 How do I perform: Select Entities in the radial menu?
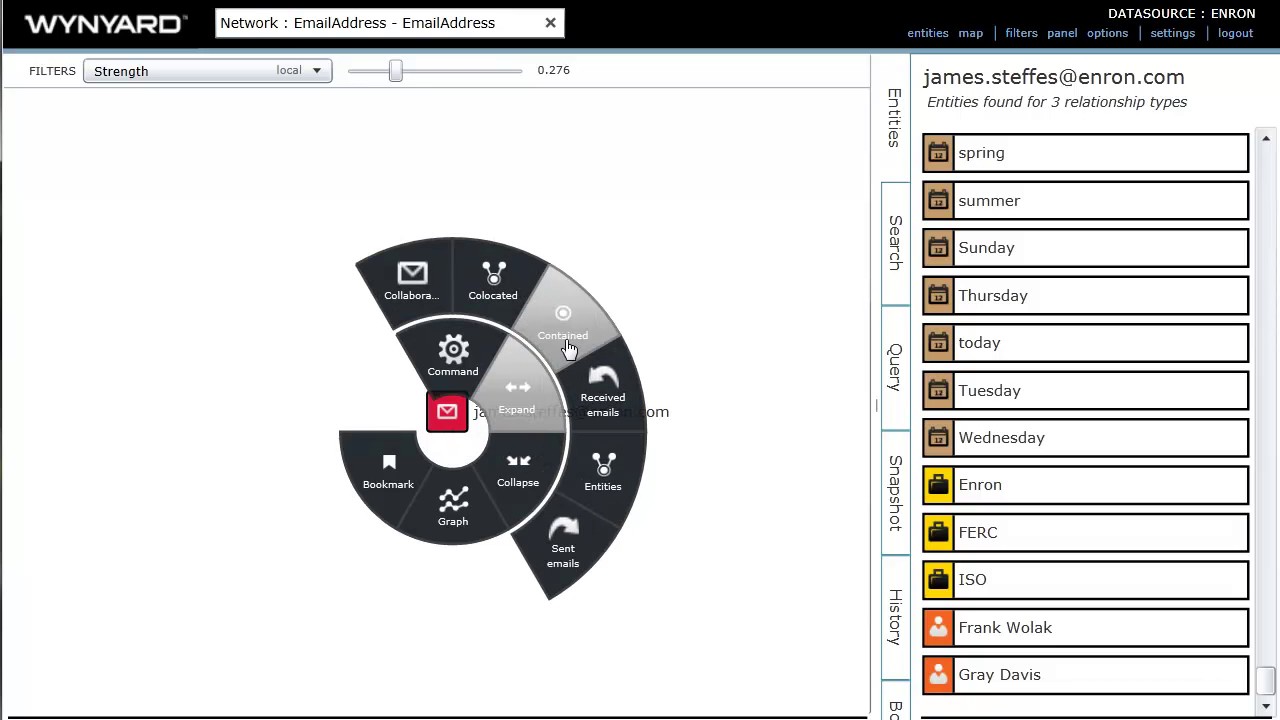[603, 472]
